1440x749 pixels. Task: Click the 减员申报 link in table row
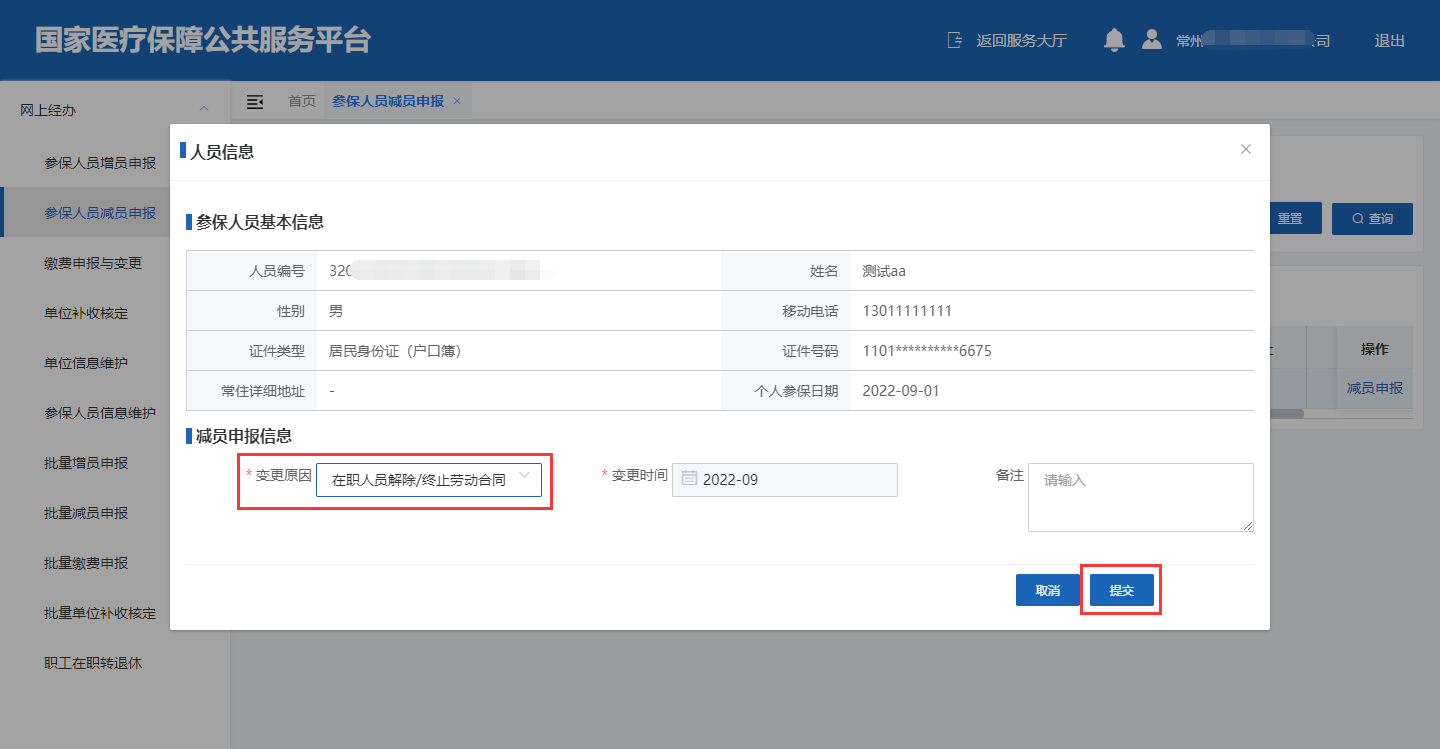coord(1374,388)
